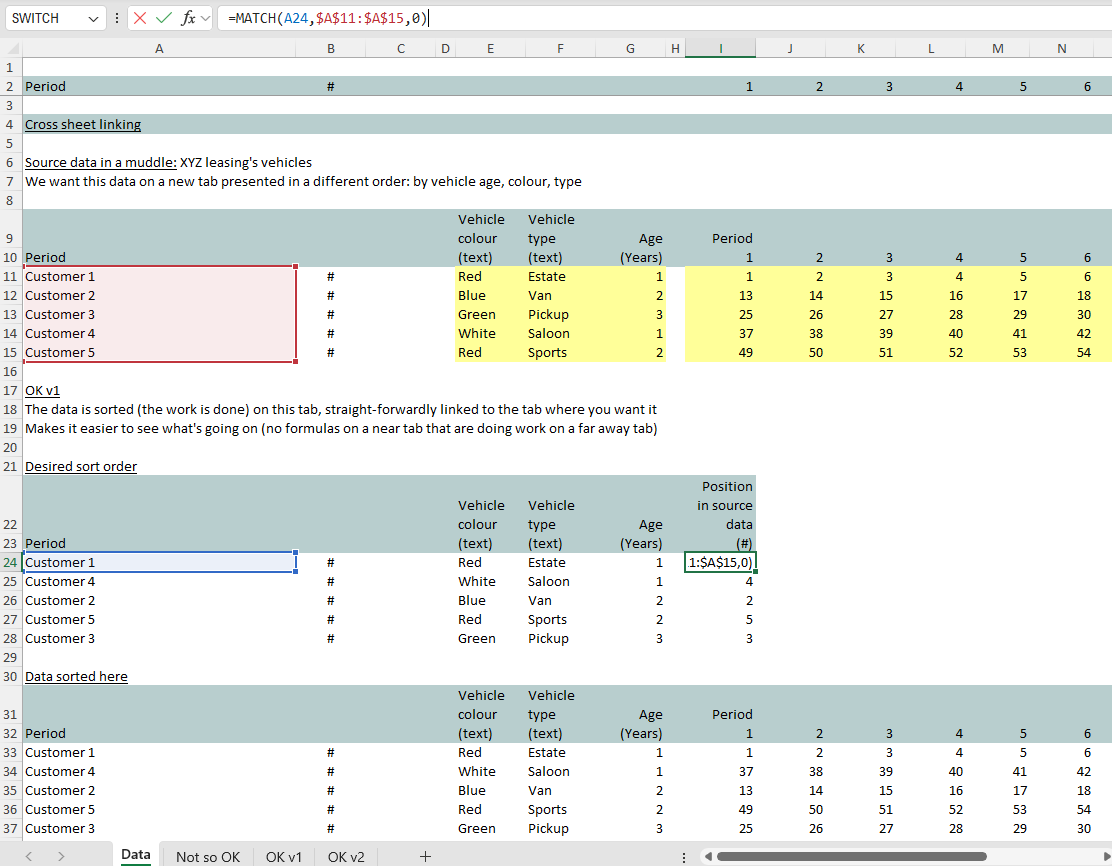Click the horizontal scrollbar's right arrow
Screen dimensions: 1112x866
click(1104, 856)
